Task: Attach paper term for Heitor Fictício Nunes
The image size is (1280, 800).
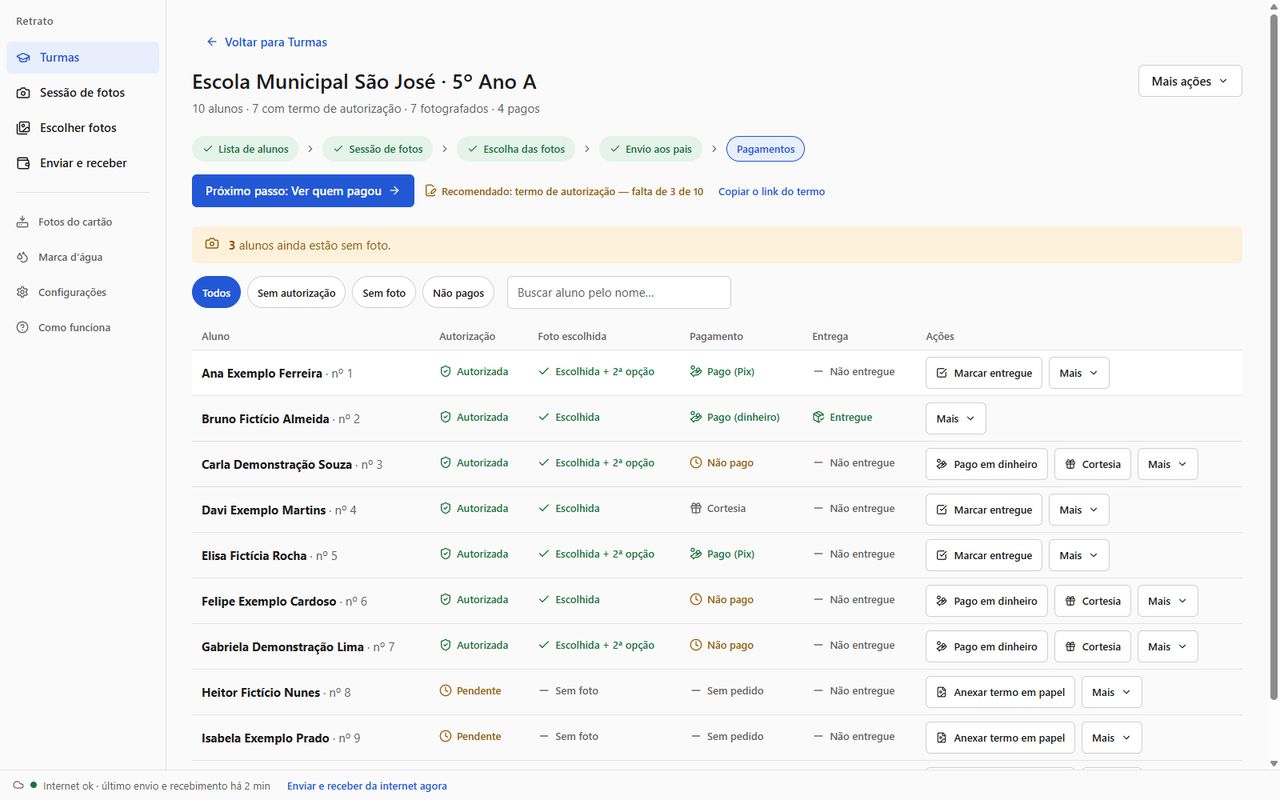Action: [x=1000, y=692]
